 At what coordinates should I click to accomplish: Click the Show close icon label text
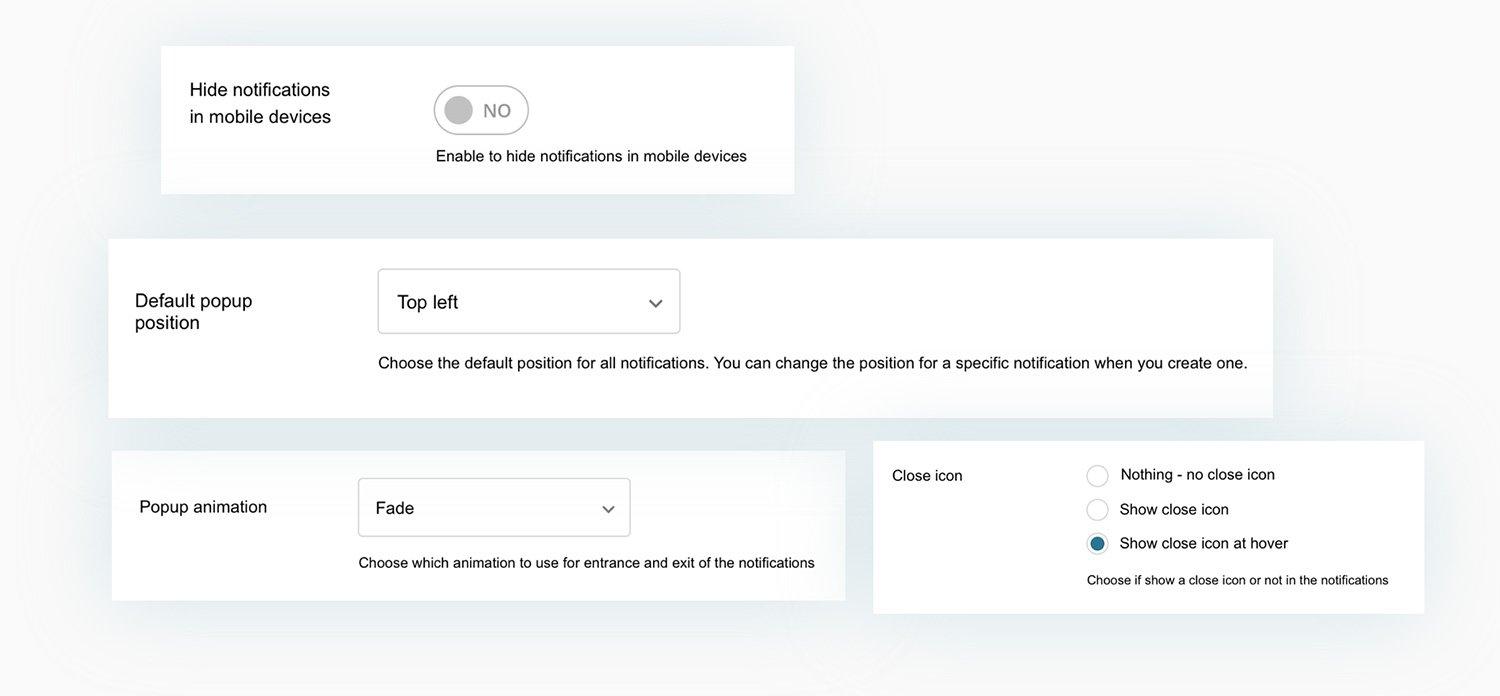point(1174,509)
